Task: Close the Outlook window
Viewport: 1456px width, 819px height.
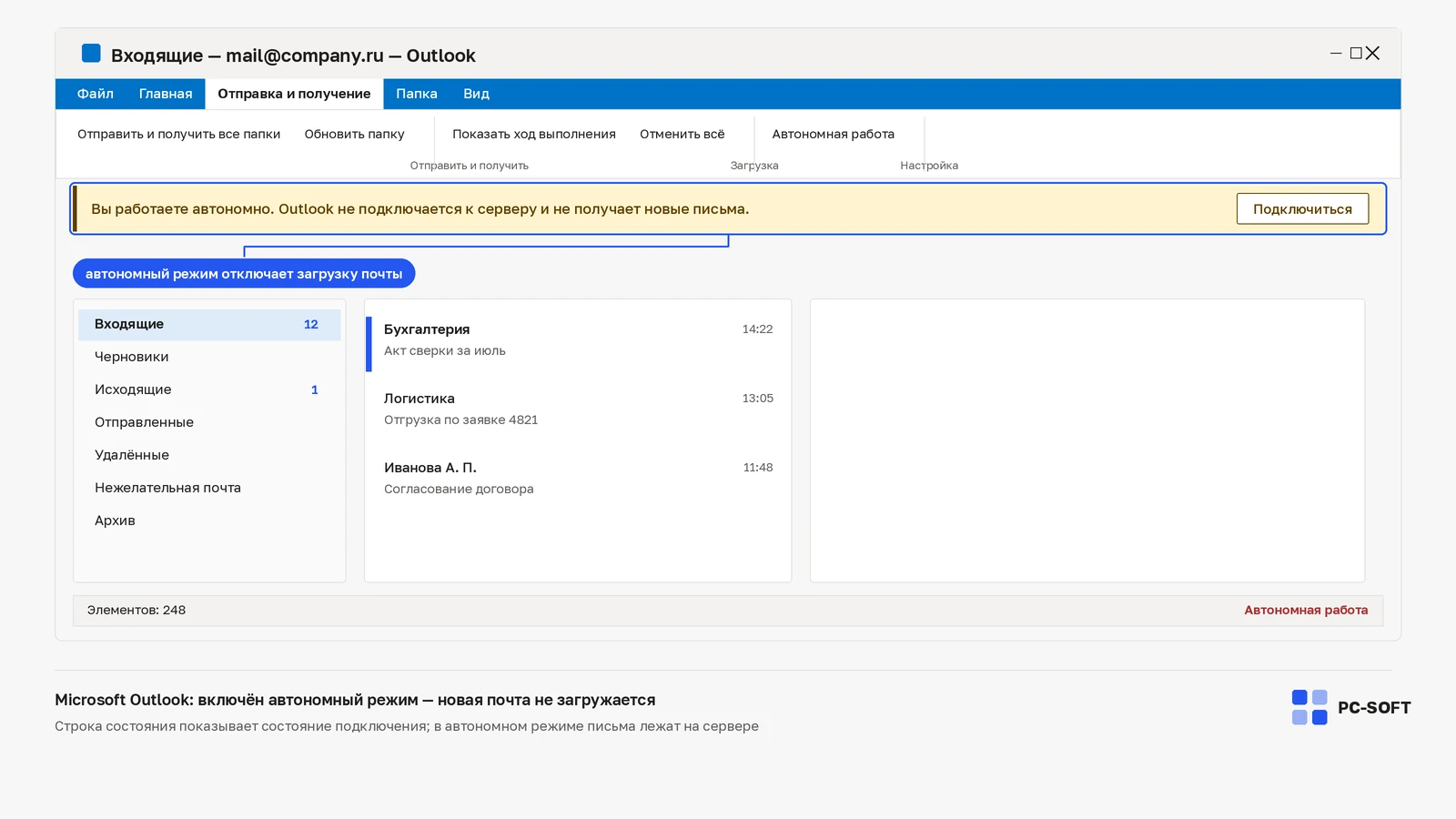Action: (1373, 54)
